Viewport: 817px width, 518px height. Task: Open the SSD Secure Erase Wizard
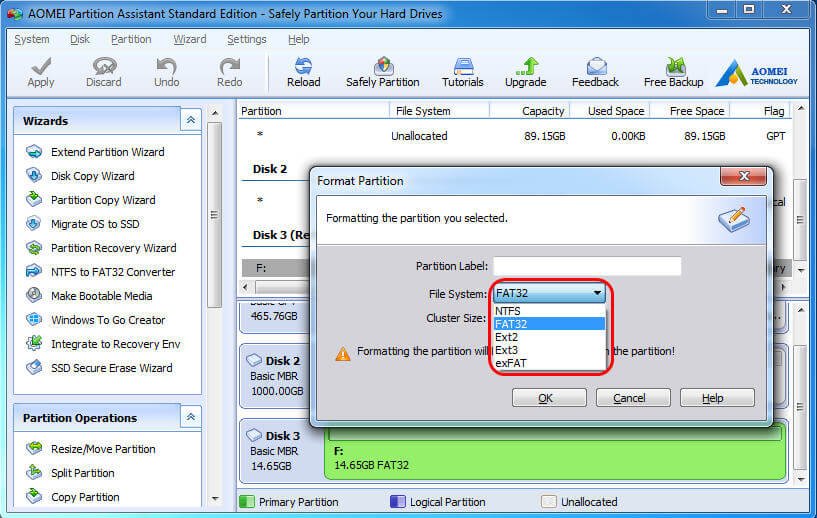(x=111, y=367)
